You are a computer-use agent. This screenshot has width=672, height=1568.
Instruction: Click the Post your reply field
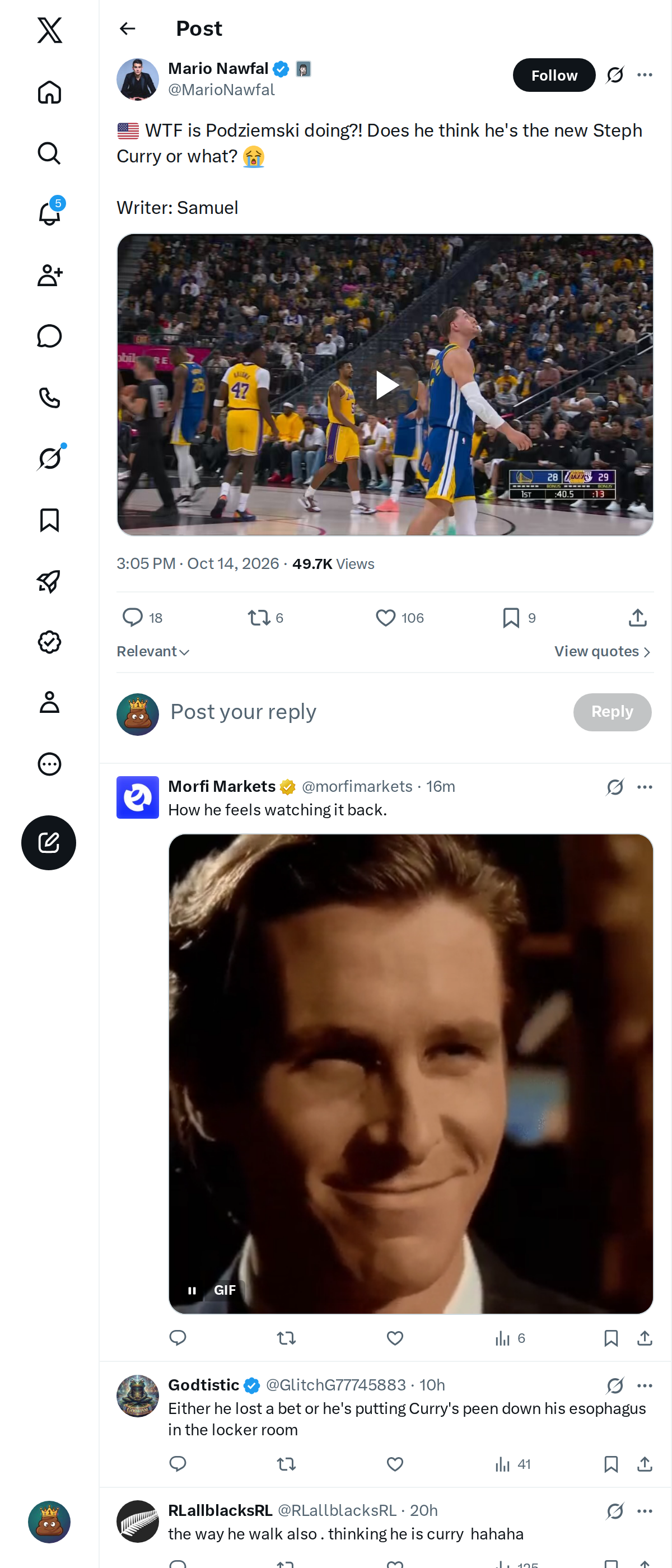pyautogui.click(x=365, y=712)
